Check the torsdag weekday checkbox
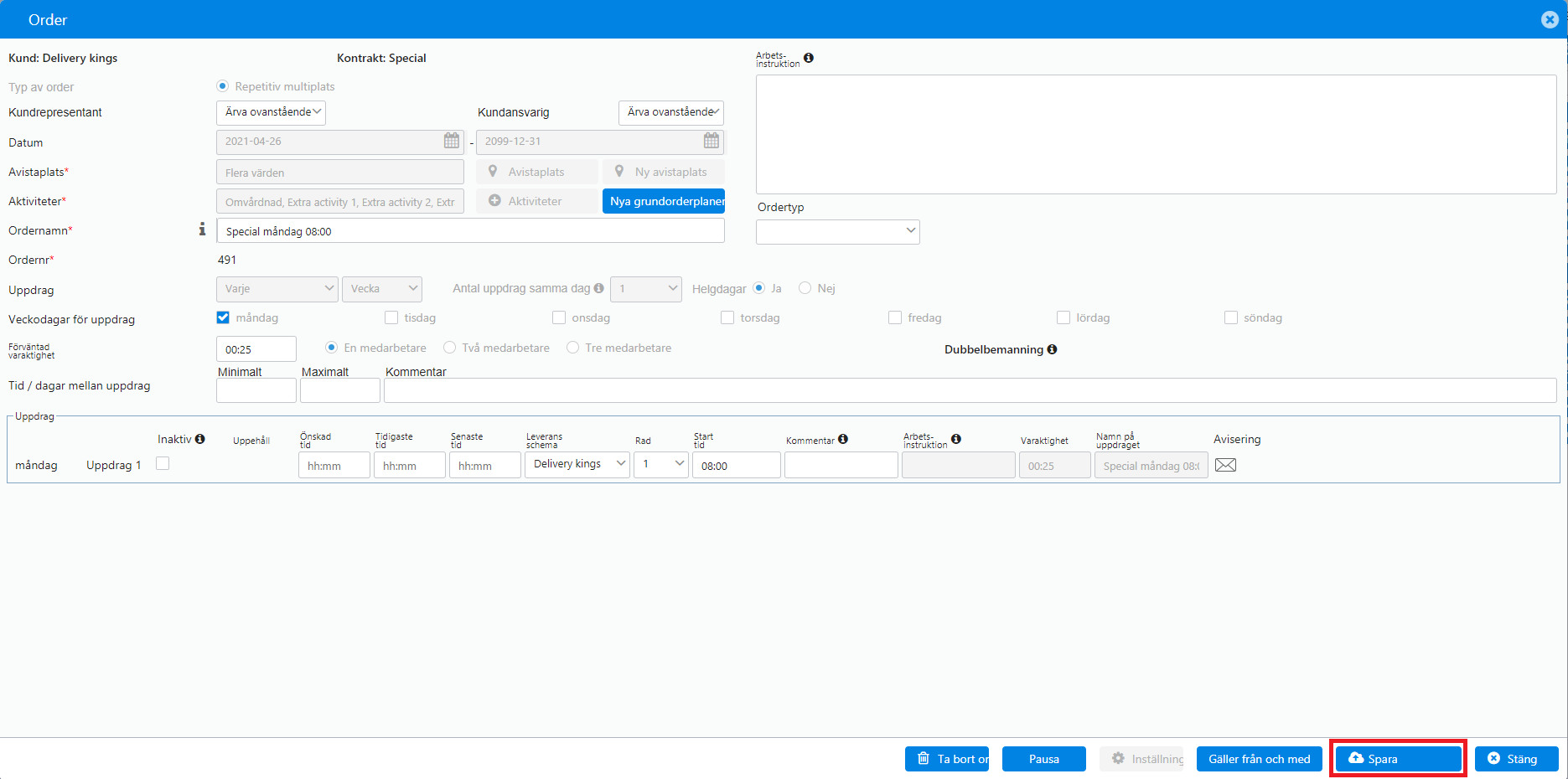 pos(727,317)
